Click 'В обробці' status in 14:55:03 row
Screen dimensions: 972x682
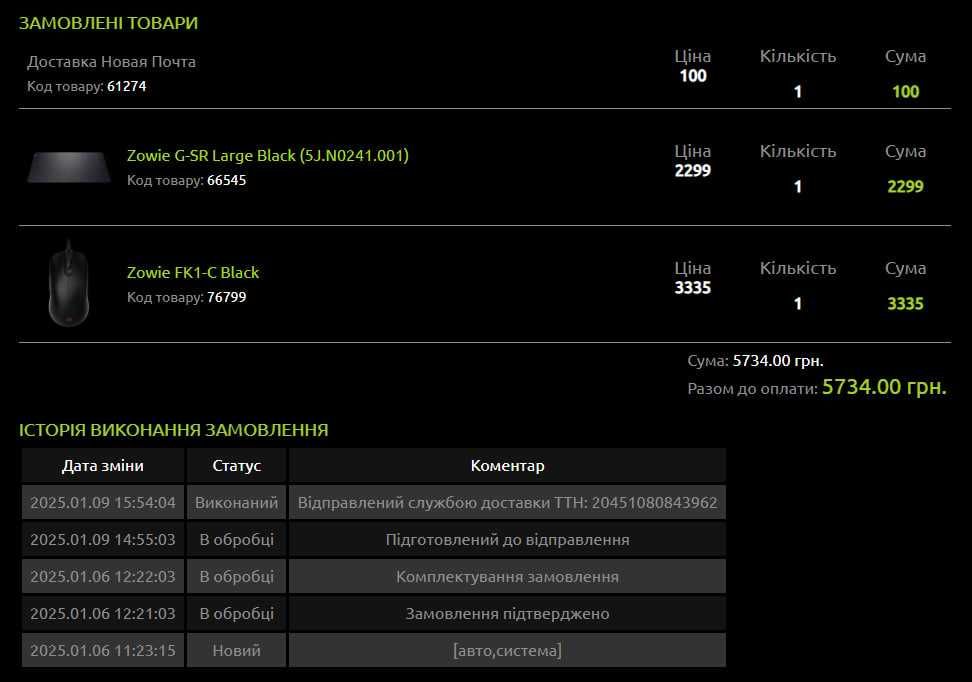coord(237,539)
